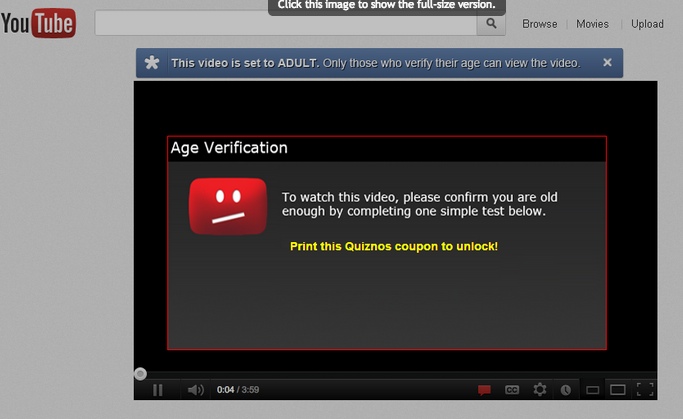
Task: Click the "Click this image to show the full-size version" tooltip
Action: [x=387, y=6]
